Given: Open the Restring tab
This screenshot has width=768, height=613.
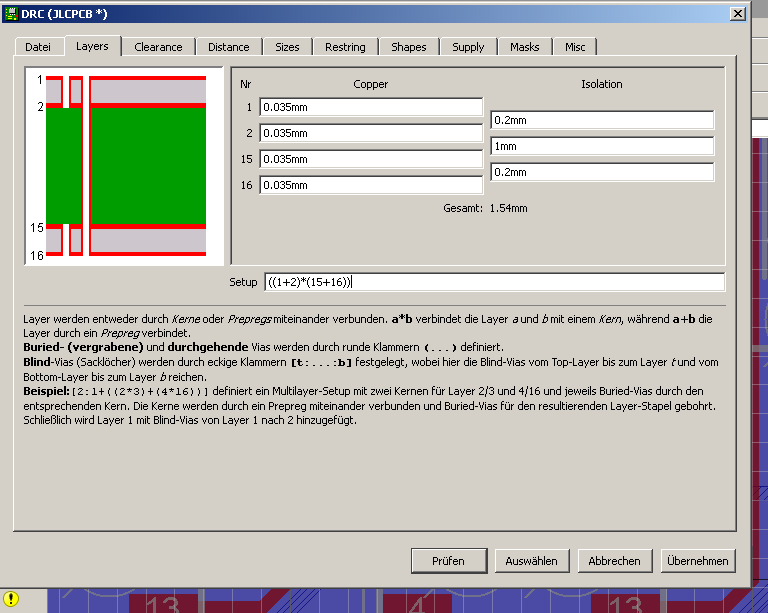Looking at the screenshot, I should pyautogui.click(x=345, y=47).
